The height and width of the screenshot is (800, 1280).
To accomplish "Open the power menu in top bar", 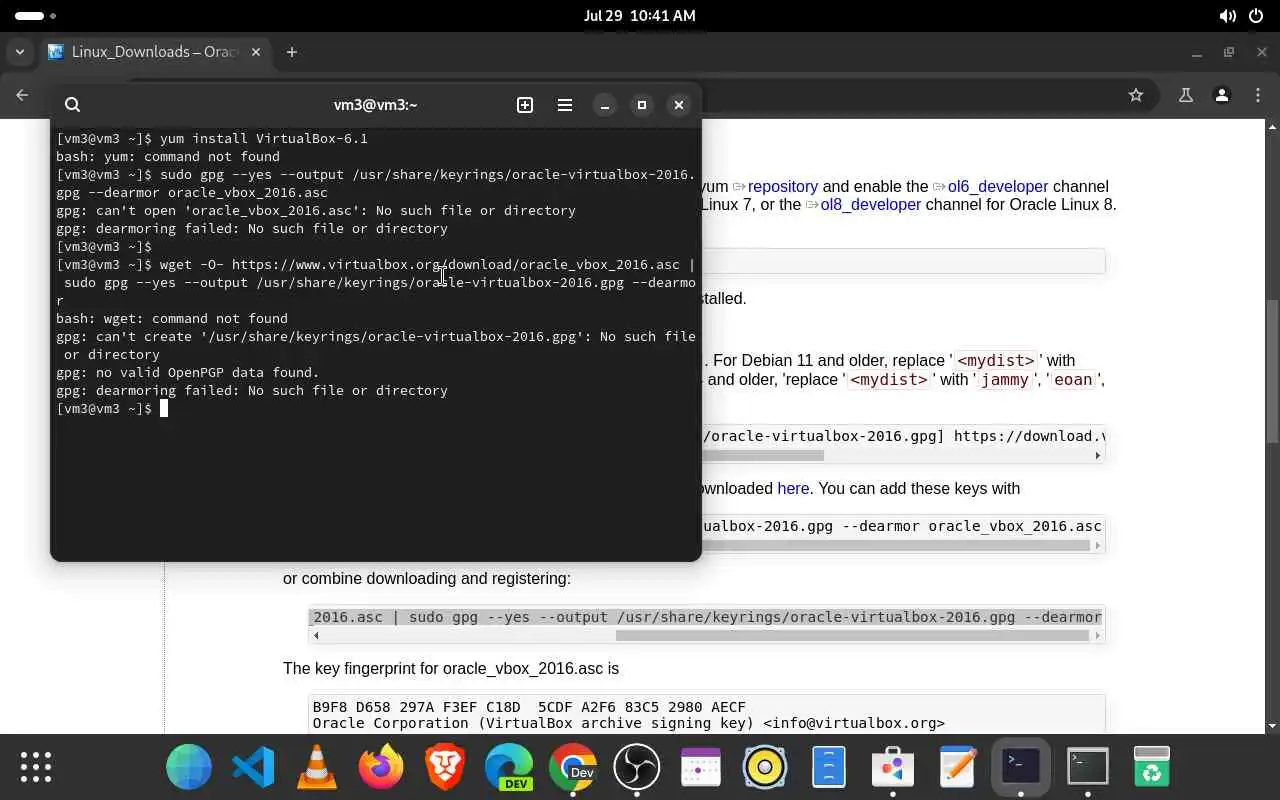I will click(1256, 16).
